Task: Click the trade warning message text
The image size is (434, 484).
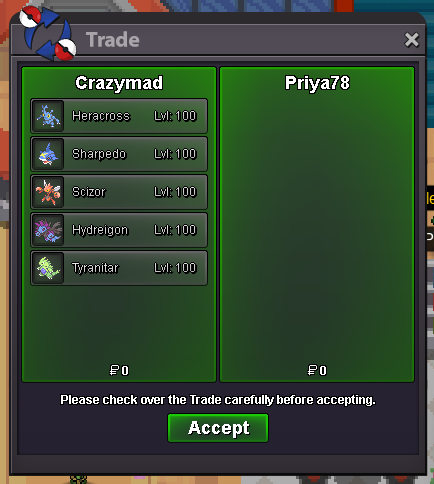Action: [x=218, y=400]
